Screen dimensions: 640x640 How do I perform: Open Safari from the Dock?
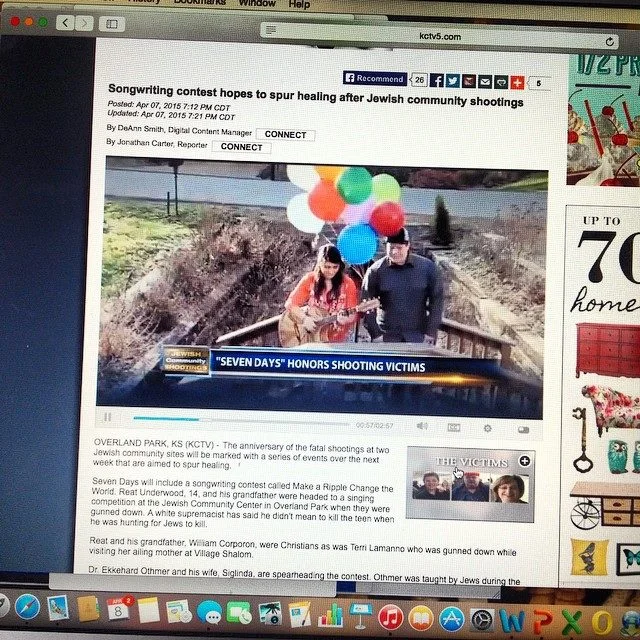(x=27, y=607)
